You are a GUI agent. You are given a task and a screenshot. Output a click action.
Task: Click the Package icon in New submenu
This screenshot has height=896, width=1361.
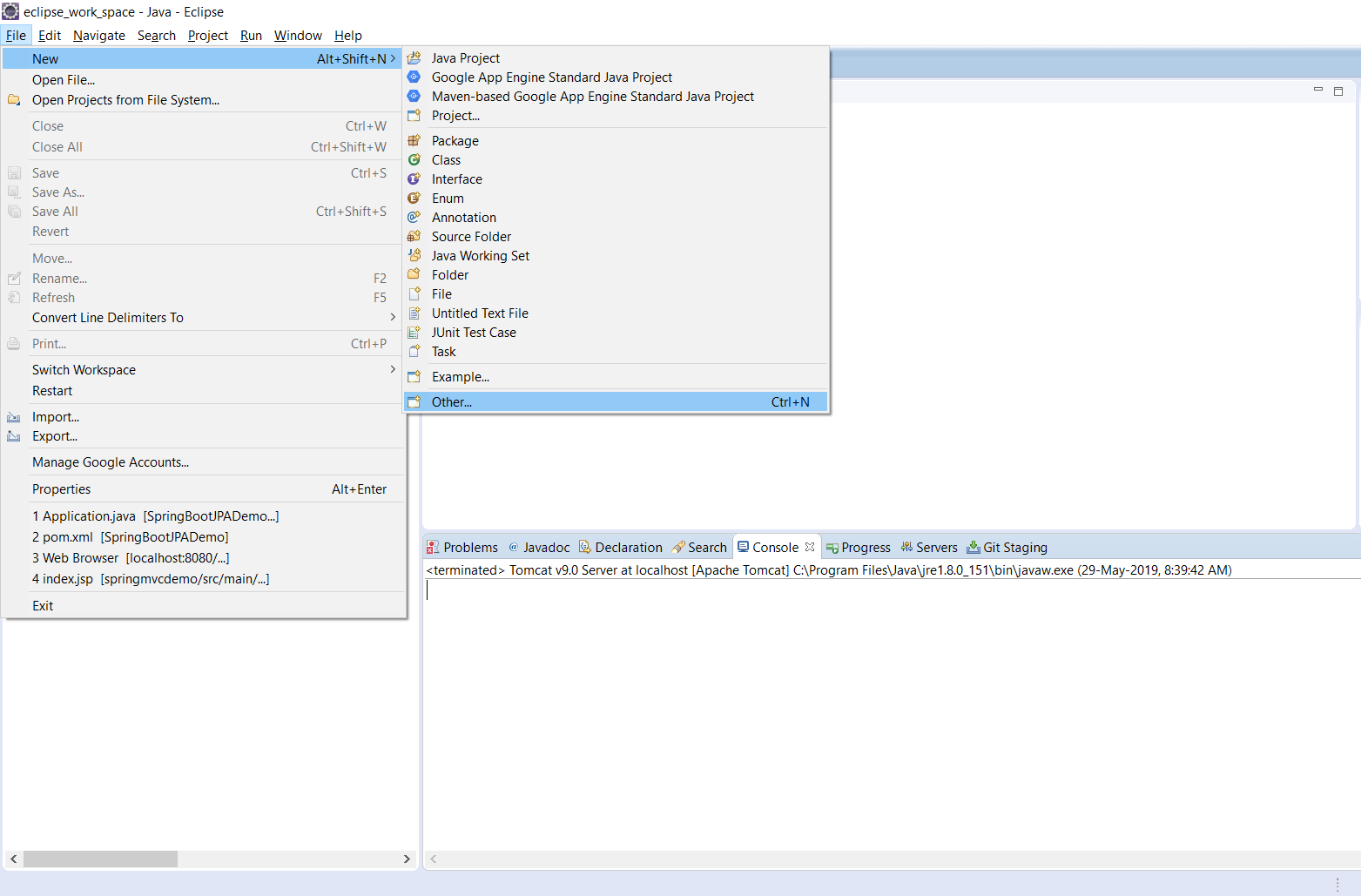pos(414,141)
